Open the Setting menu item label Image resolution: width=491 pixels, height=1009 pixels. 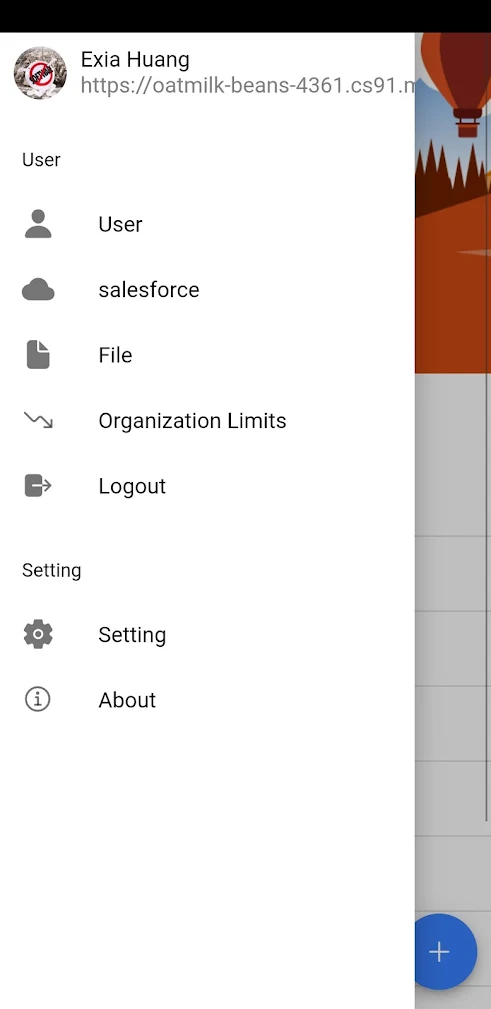(132, 635)
